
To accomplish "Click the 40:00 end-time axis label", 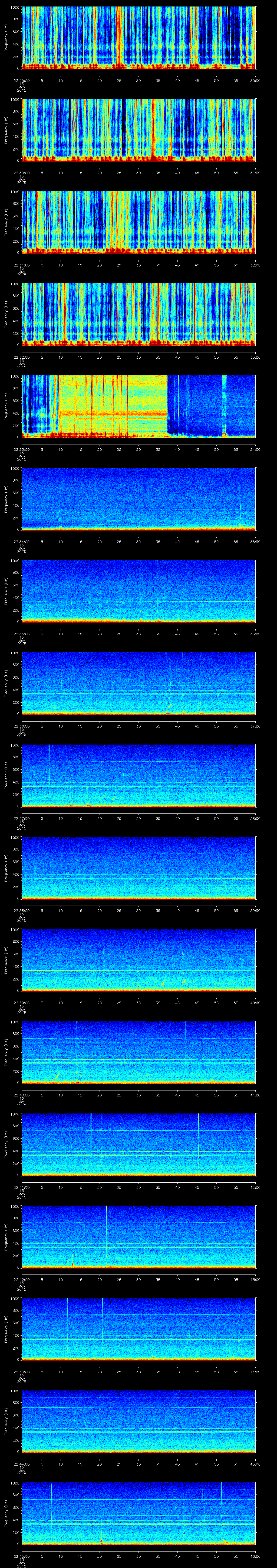I will [256, 1003].
